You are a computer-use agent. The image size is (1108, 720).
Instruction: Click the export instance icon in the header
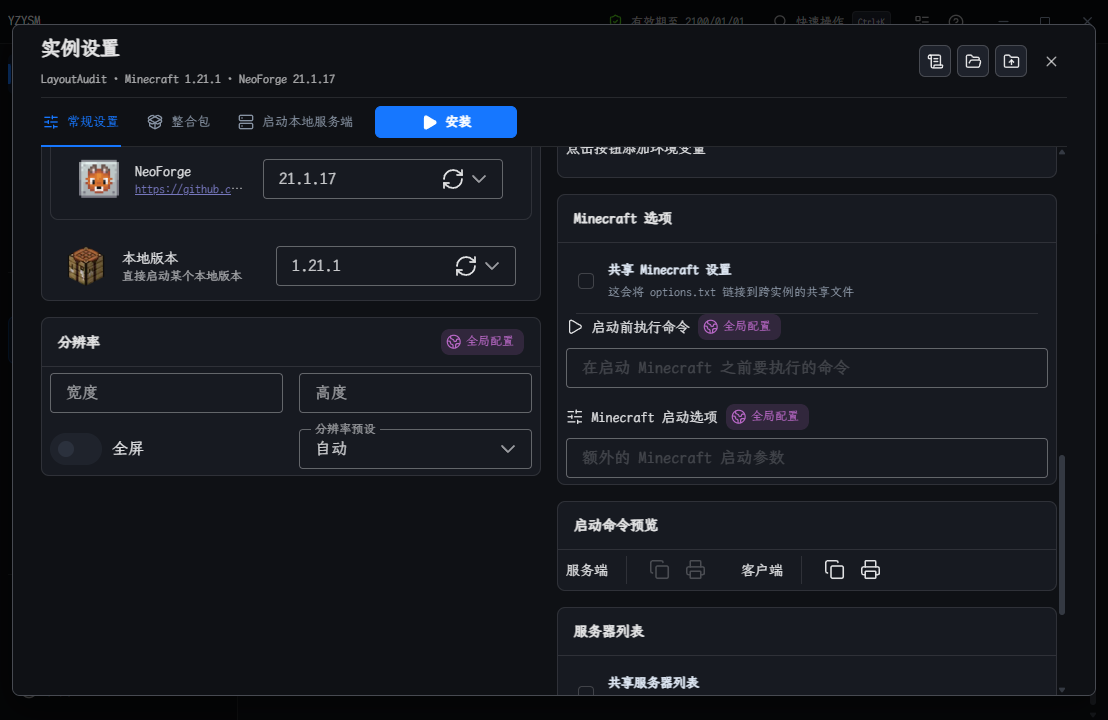coord(1011,61)
